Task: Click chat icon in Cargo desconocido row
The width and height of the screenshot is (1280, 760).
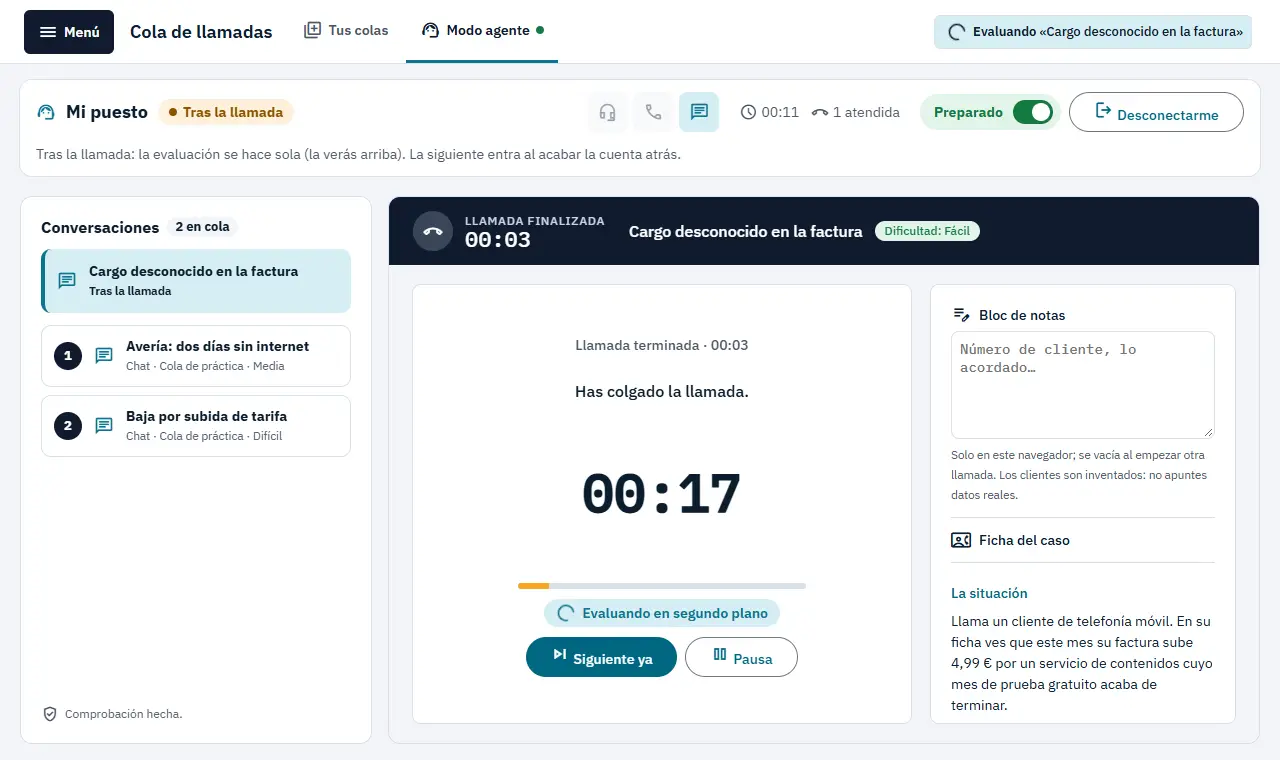Action: [67, 281]
